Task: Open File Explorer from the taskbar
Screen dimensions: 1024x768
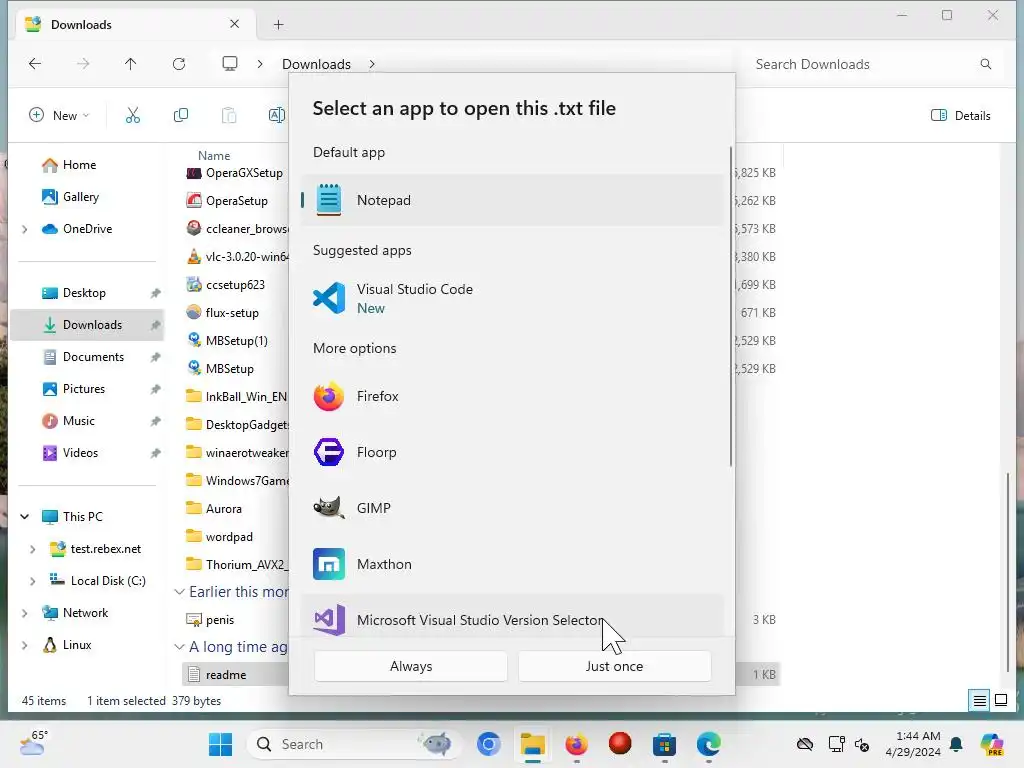Action: click(533, 744)
